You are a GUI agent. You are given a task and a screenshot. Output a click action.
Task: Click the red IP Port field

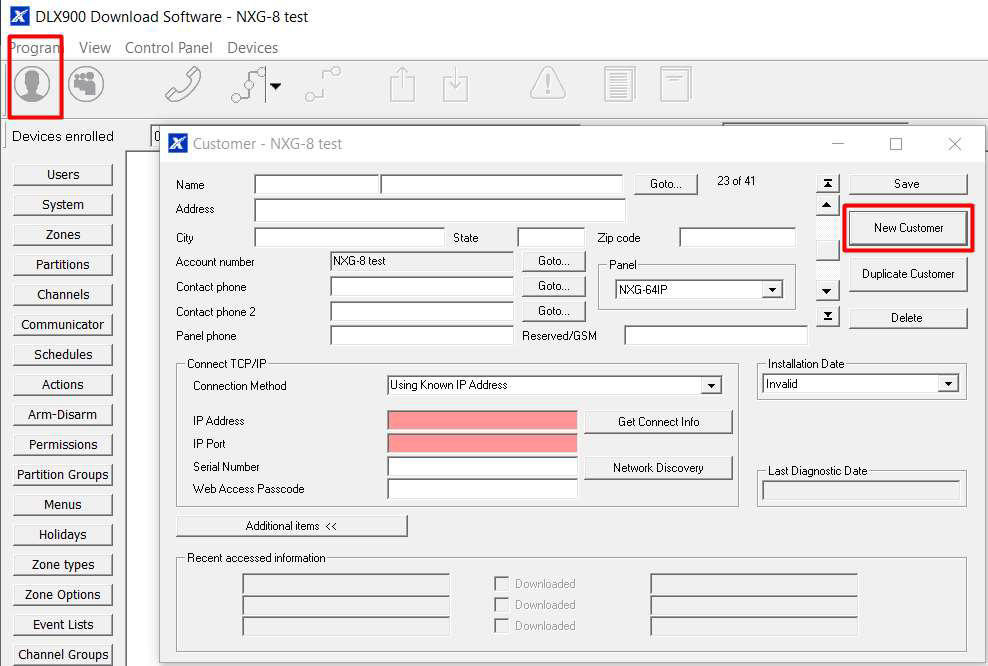point(482,444)
